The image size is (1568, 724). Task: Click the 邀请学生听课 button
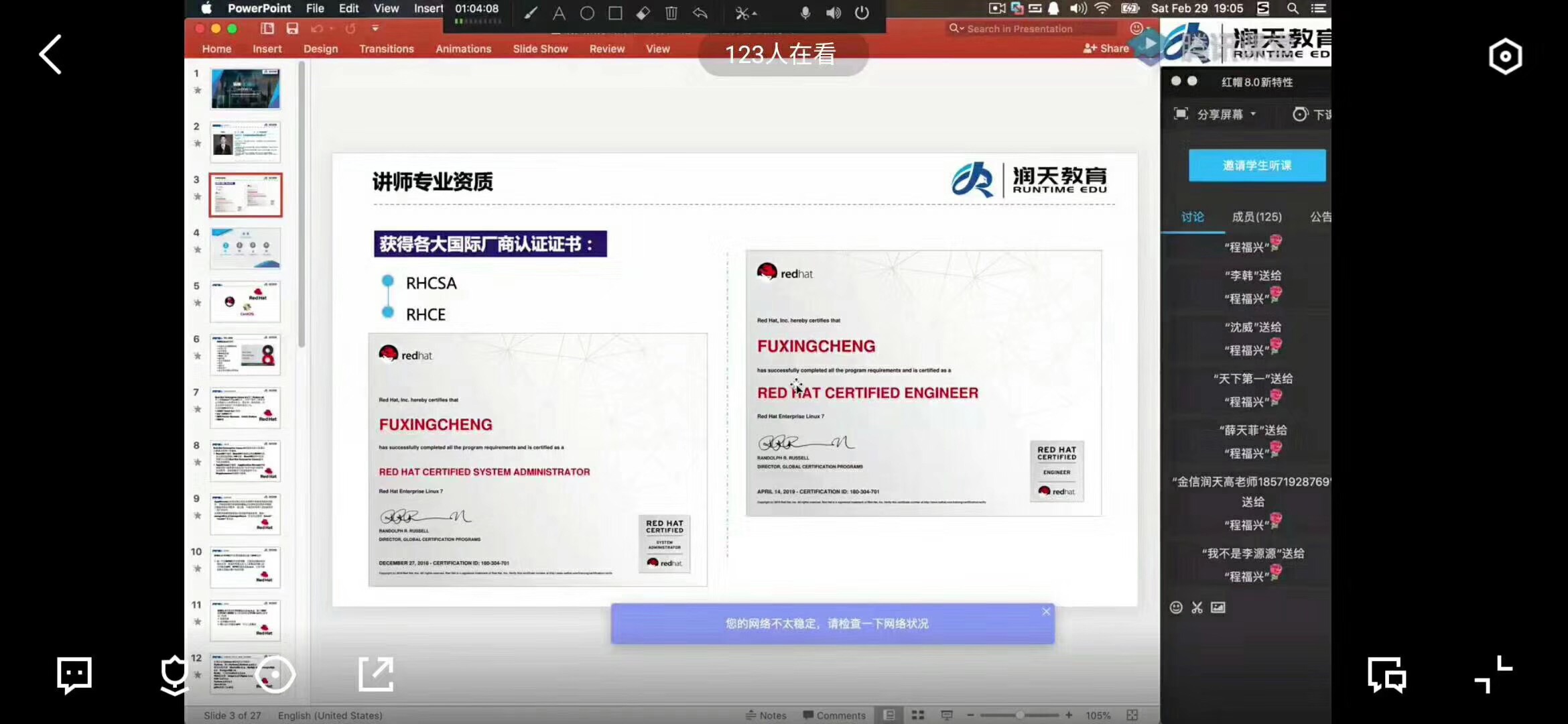point(1256,166)
